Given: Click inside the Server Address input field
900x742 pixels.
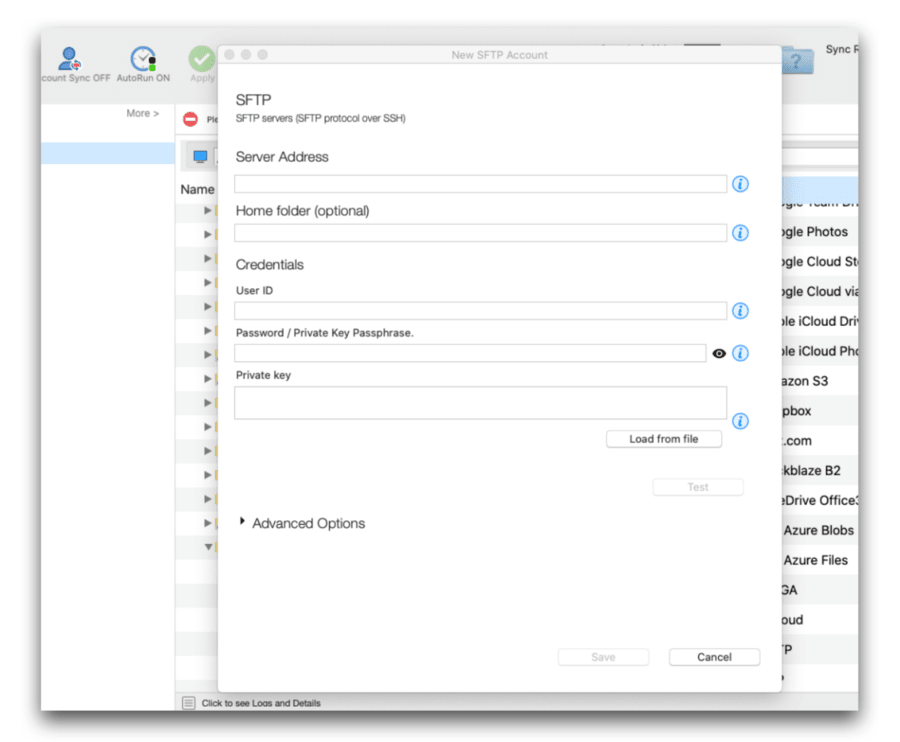Looking at the screenshot, I should 480,184.
